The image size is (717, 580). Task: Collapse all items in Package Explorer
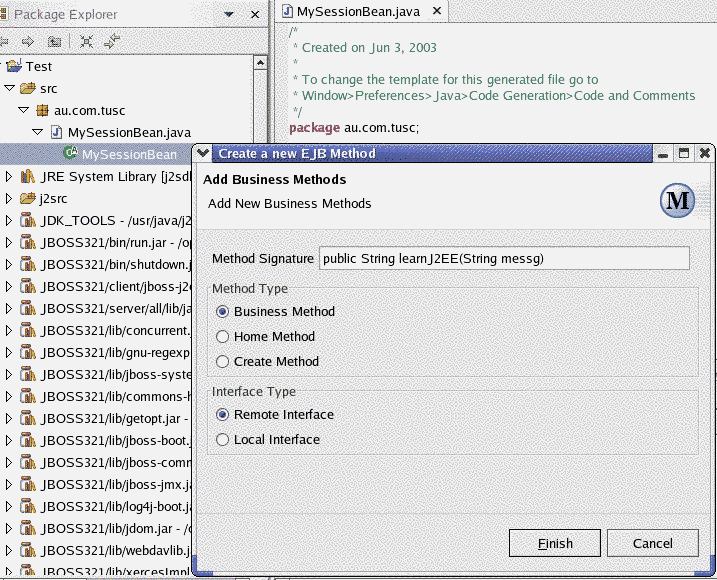(x=87, y=41)
